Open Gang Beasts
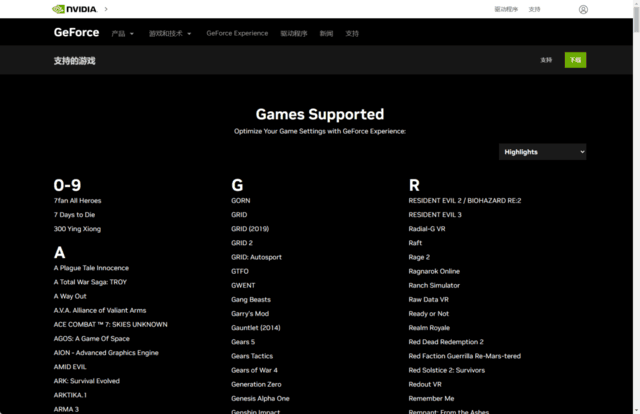This screenshot has height=414, width=640. tap(251, 300)
